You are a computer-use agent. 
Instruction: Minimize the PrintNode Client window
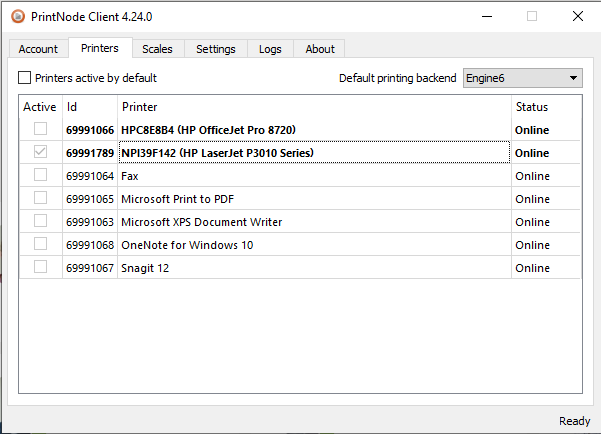pos(487,16)
